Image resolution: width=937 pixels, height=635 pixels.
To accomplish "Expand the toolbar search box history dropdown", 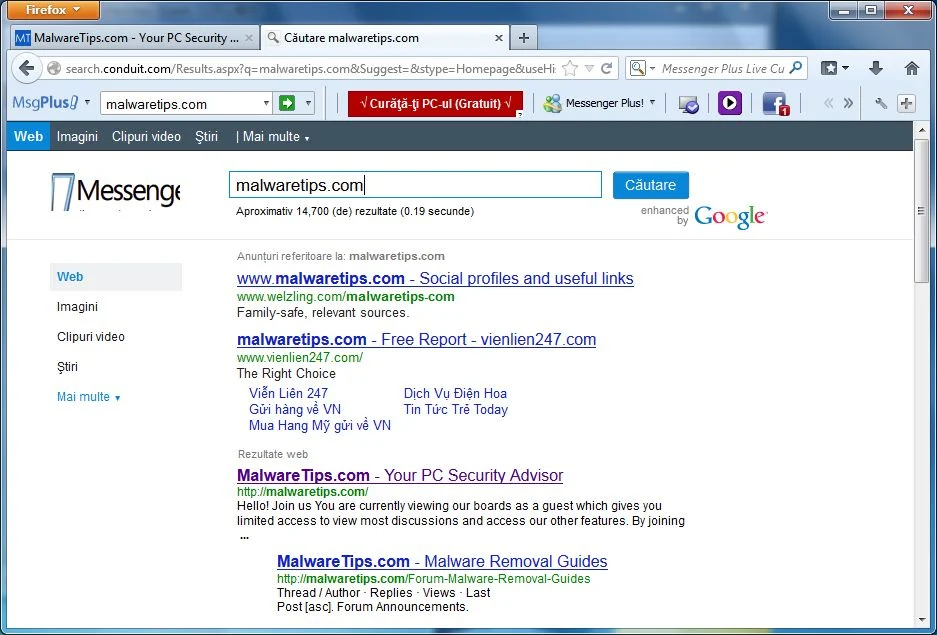I will (266, 103).
